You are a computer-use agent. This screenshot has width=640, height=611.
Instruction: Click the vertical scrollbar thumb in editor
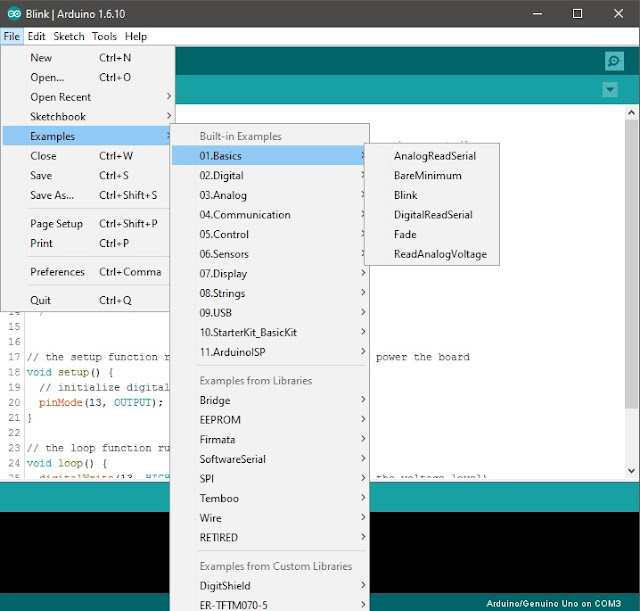(631, 263)
